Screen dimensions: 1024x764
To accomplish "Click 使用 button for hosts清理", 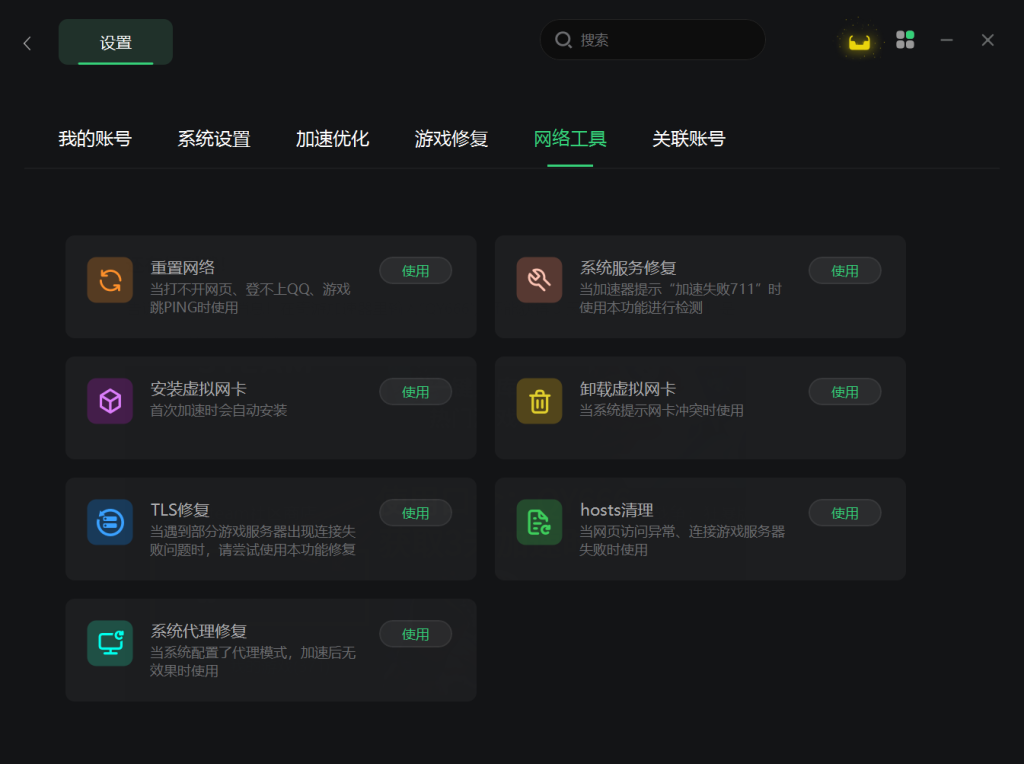I will (x=844, y=513).
